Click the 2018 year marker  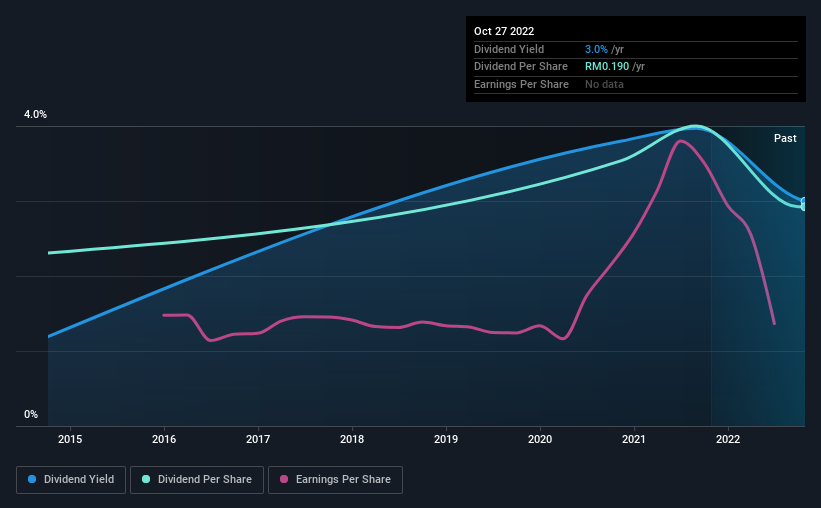352,439
